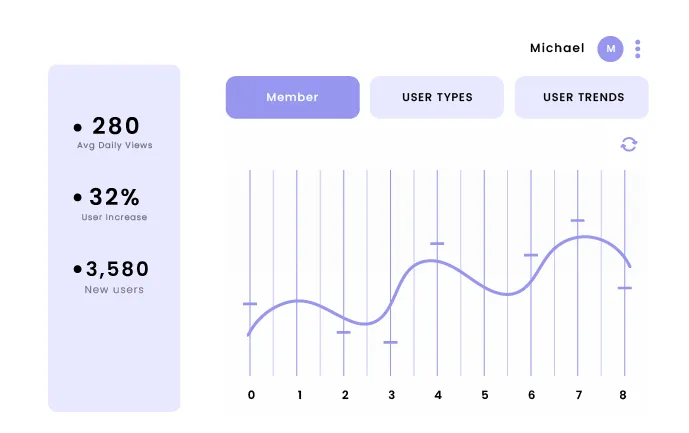Click the data marker above point 4

437,243
